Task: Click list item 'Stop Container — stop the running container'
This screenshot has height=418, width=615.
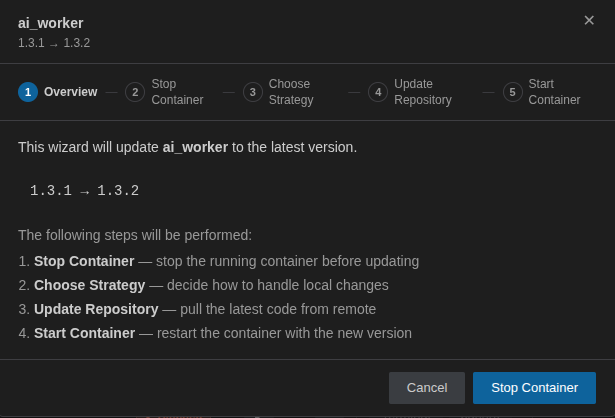Action: pos(218,261)
